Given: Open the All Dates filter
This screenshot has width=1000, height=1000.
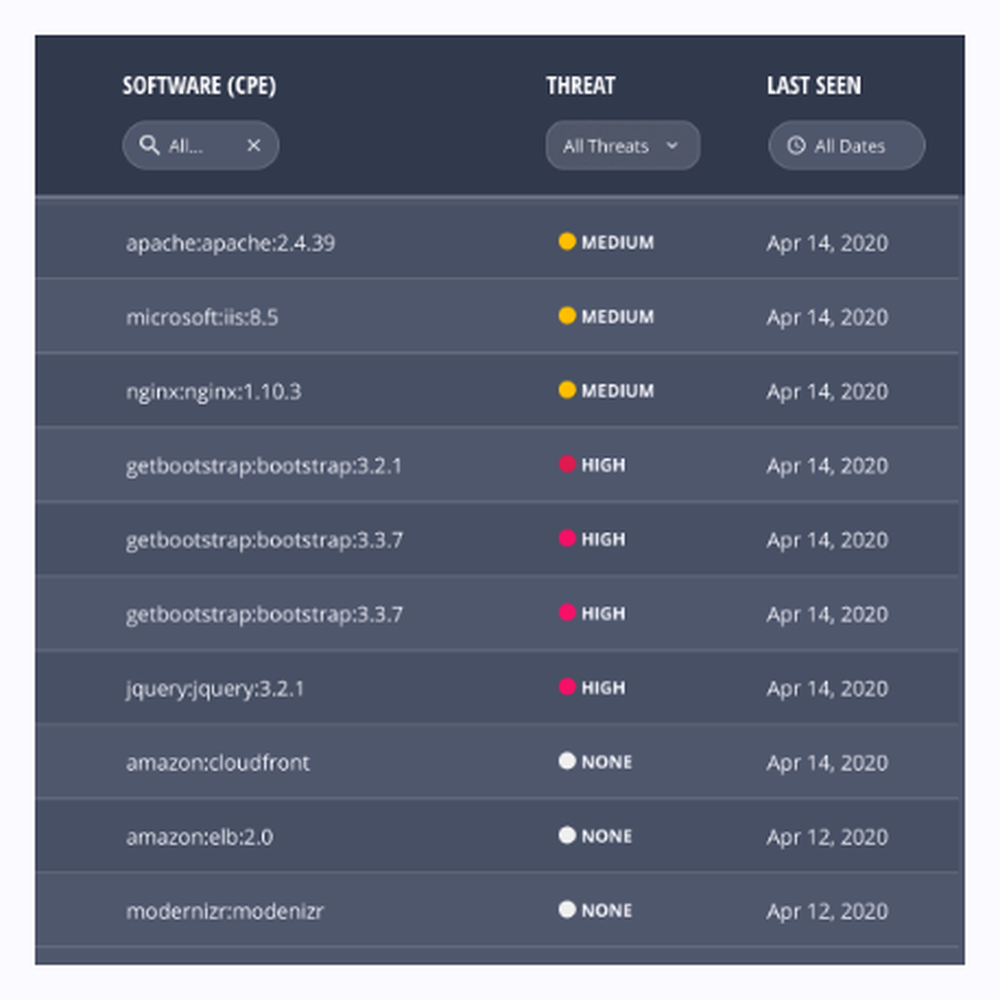Looking at the screenshot, I should click(x=848, y=146).
